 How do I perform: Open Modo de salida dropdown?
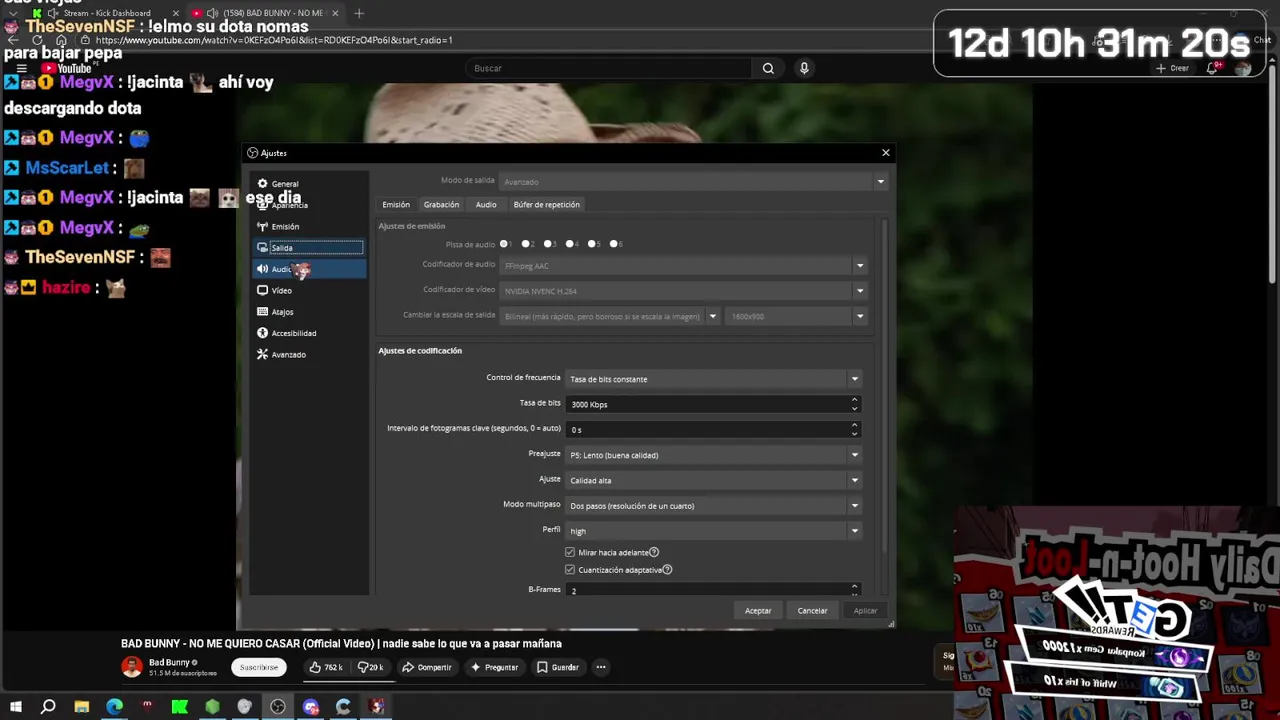tap(692, 182)
